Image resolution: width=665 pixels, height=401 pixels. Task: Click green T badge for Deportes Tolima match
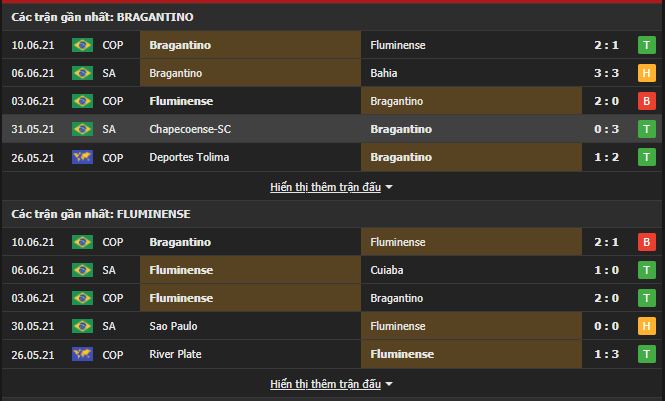point(647,157)
